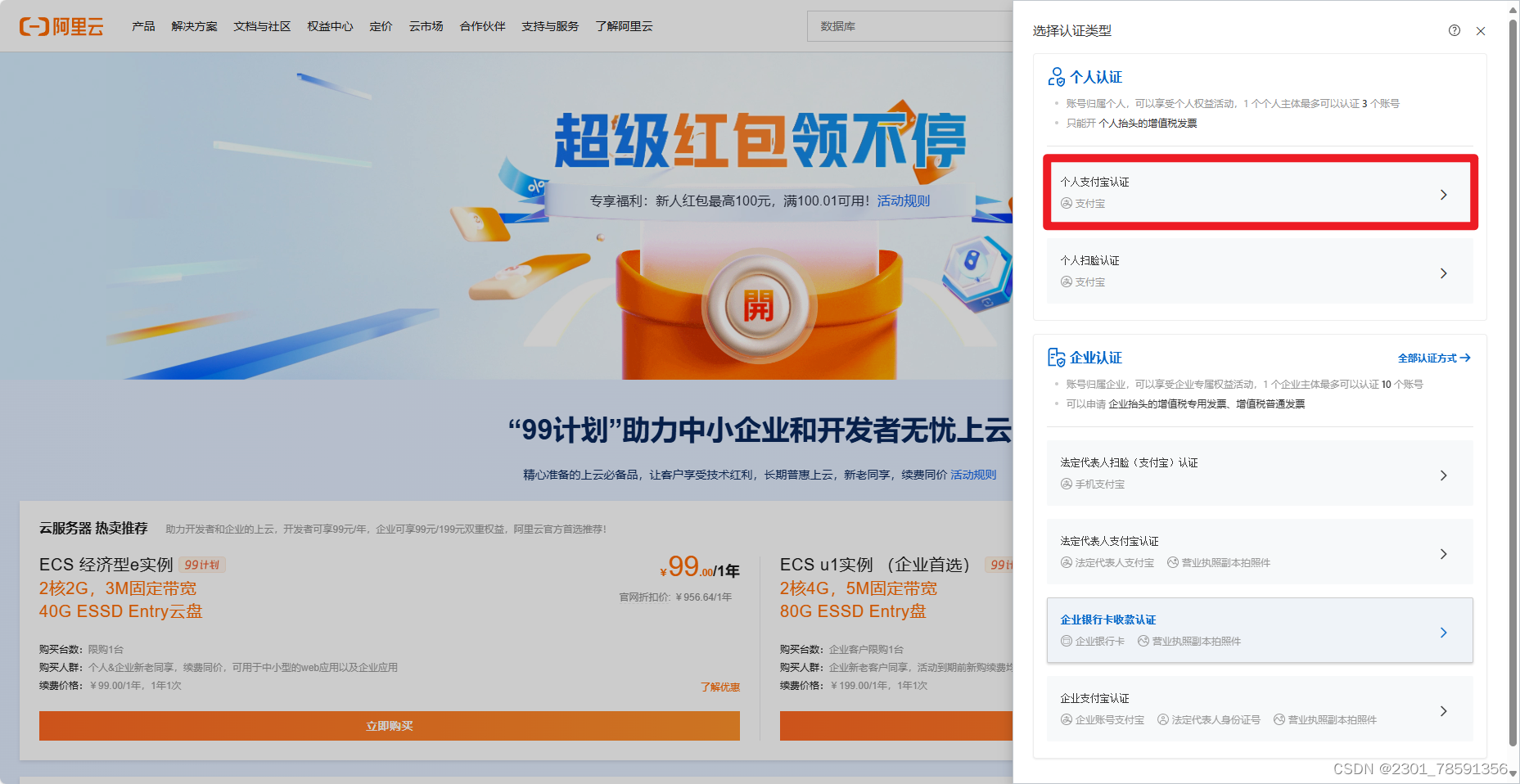Select 法定代表人扫脸（支付宝）认证 option

coord(1260,473)
